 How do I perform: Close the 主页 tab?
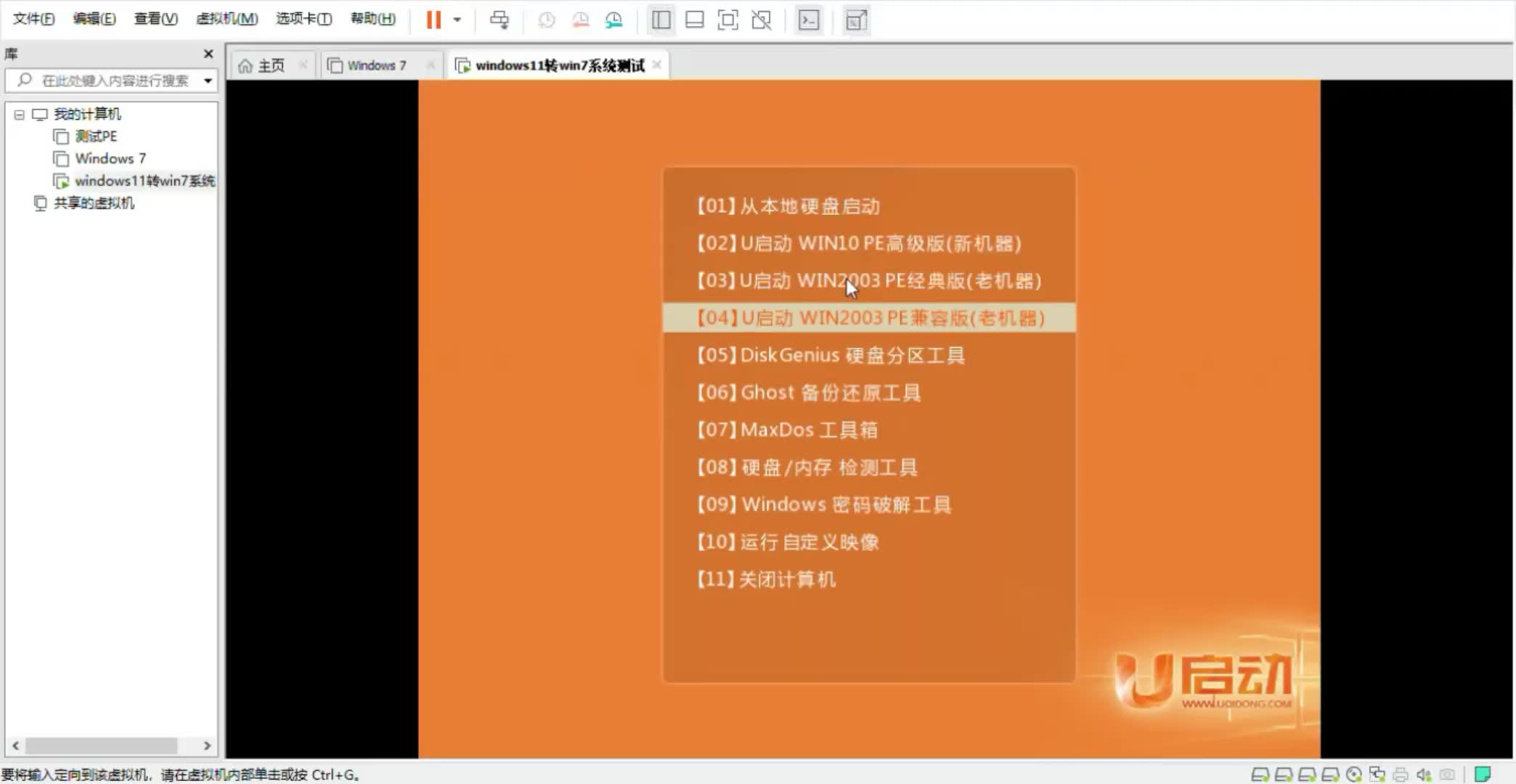303,65
